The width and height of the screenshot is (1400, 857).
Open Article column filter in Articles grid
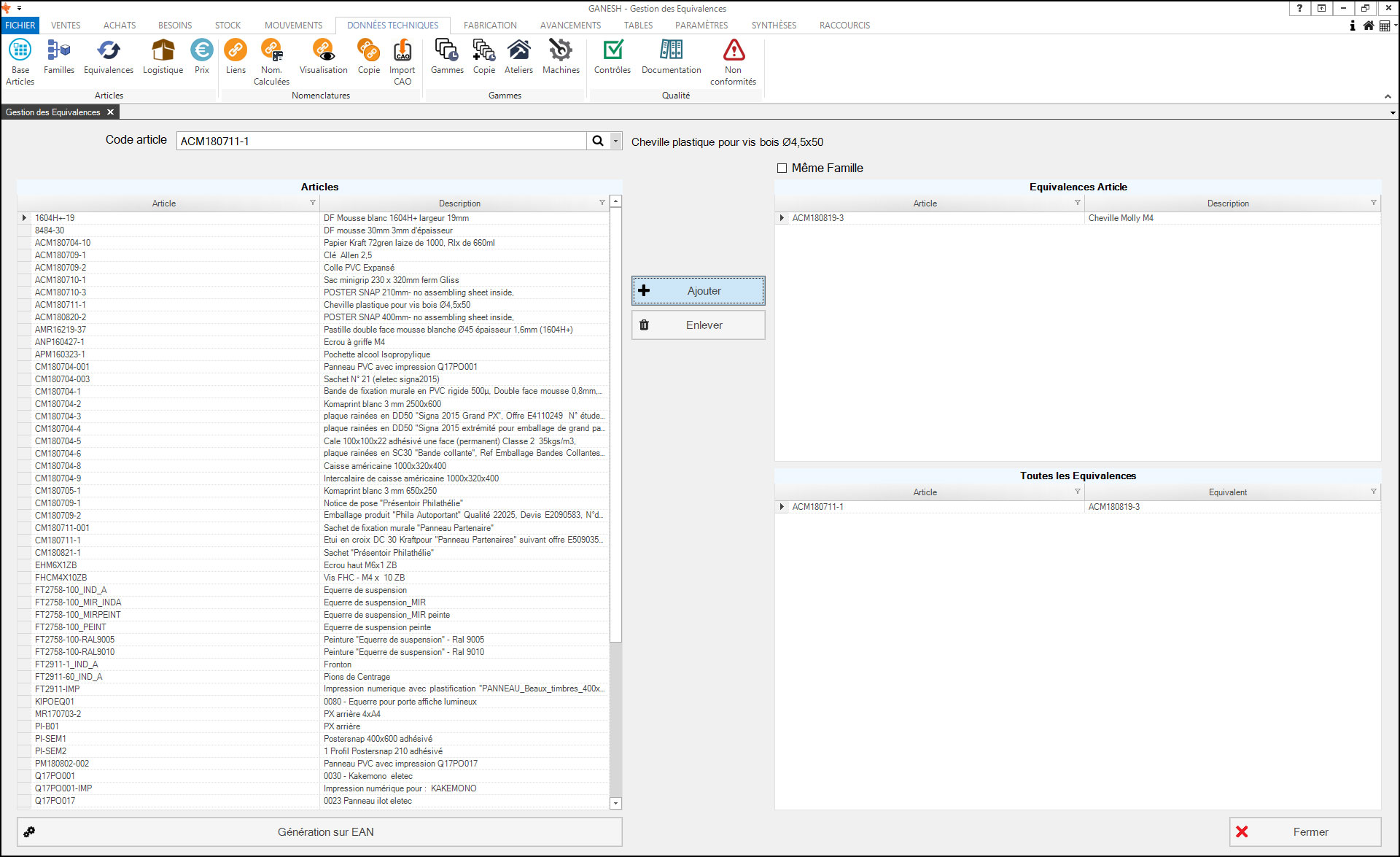coord(313,203)
